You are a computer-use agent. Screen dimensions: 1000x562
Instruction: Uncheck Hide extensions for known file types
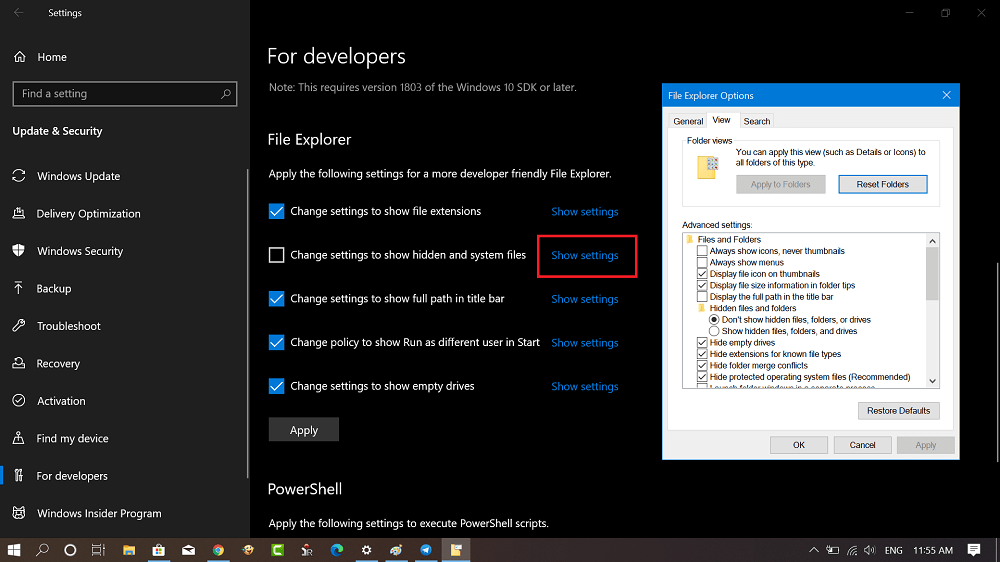click(702, 354)
